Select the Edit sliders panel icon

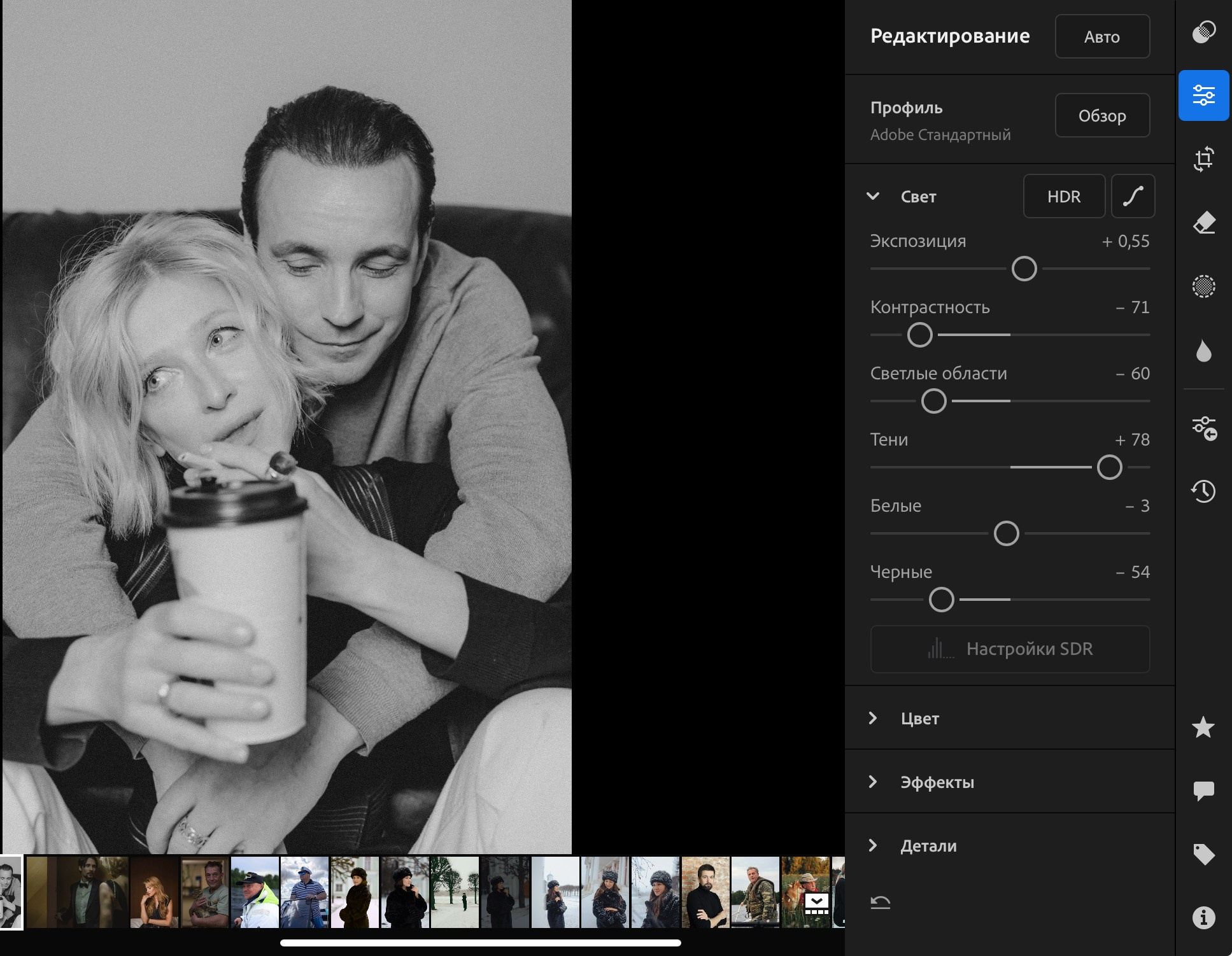tap(1203, 95)
